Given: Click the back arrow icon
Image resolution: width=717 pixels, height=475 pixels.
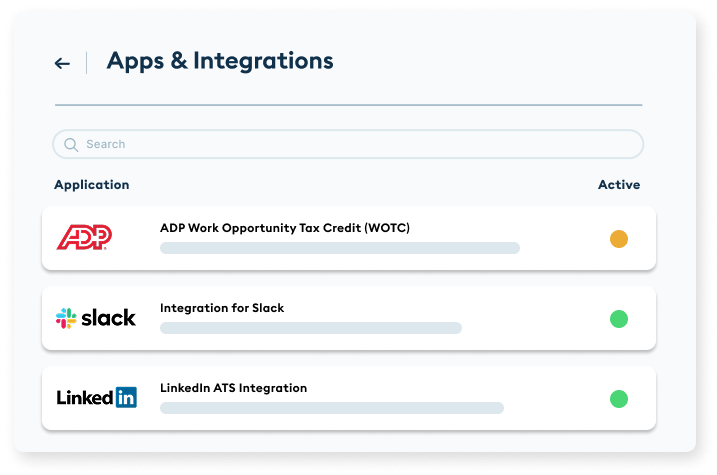Looking at the screenshot, I should [62, 63].
